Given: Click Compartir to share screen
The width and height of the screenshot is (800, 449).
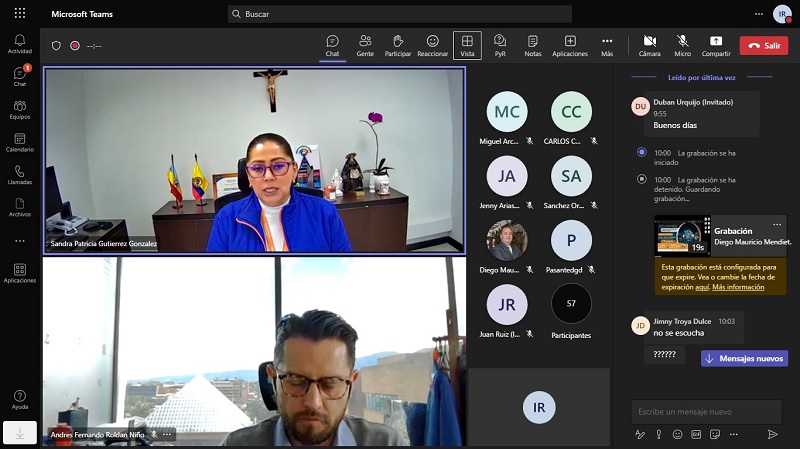Looking at the screenshot, I should click(716, 45).
